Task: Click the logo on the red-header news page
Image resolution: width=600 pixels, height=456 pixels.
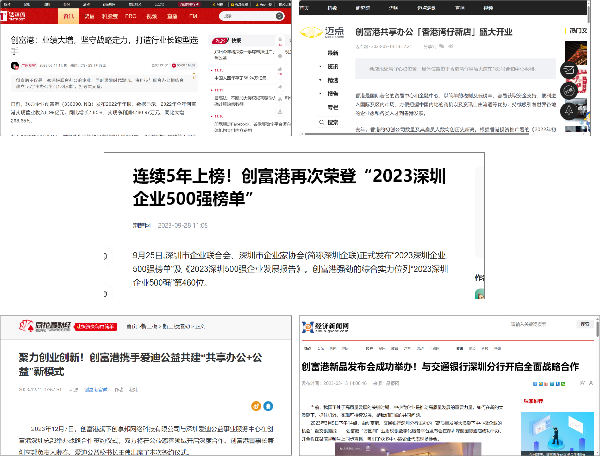Action: click(13, 16)
